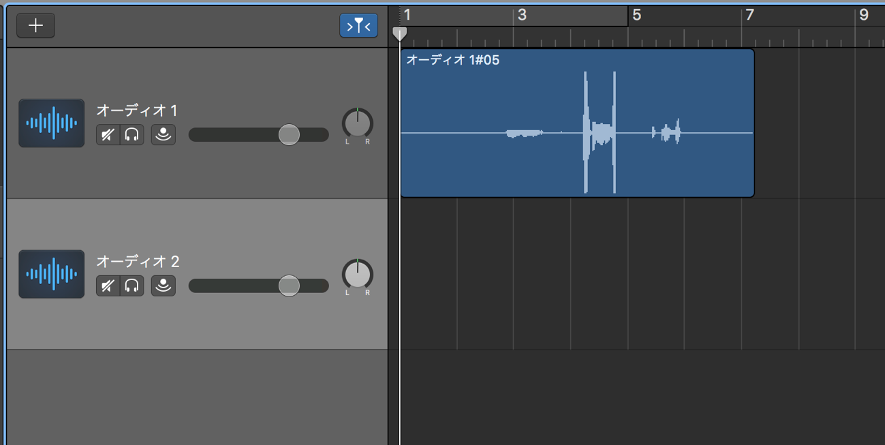The image size is (885, 445).
Task: Enable input monitoring on オーディオ 2
Action: click(x=163, y=286)
